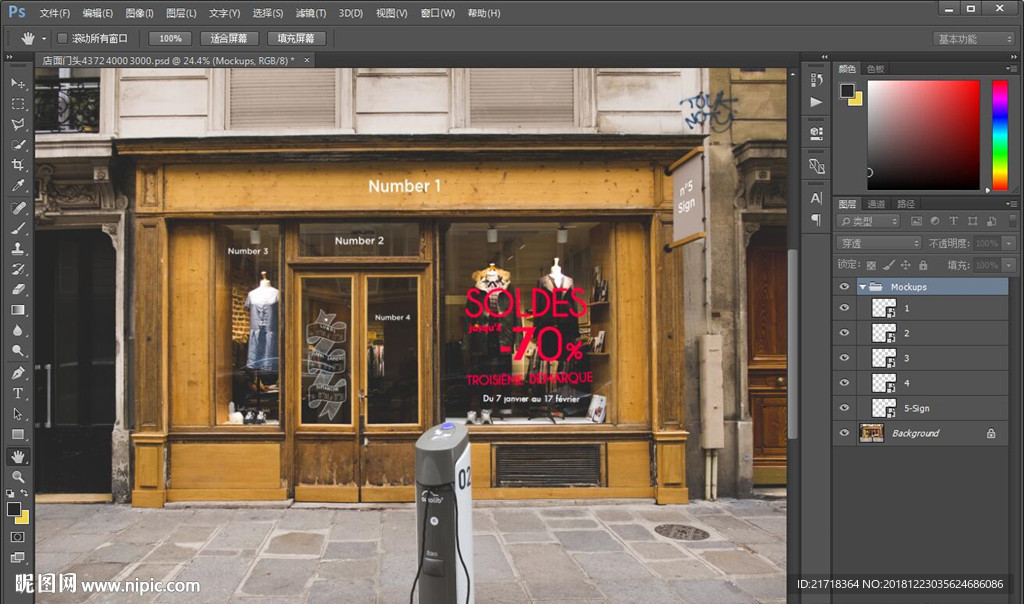Open the fill dropdown arrow

tap(1009, 265)
